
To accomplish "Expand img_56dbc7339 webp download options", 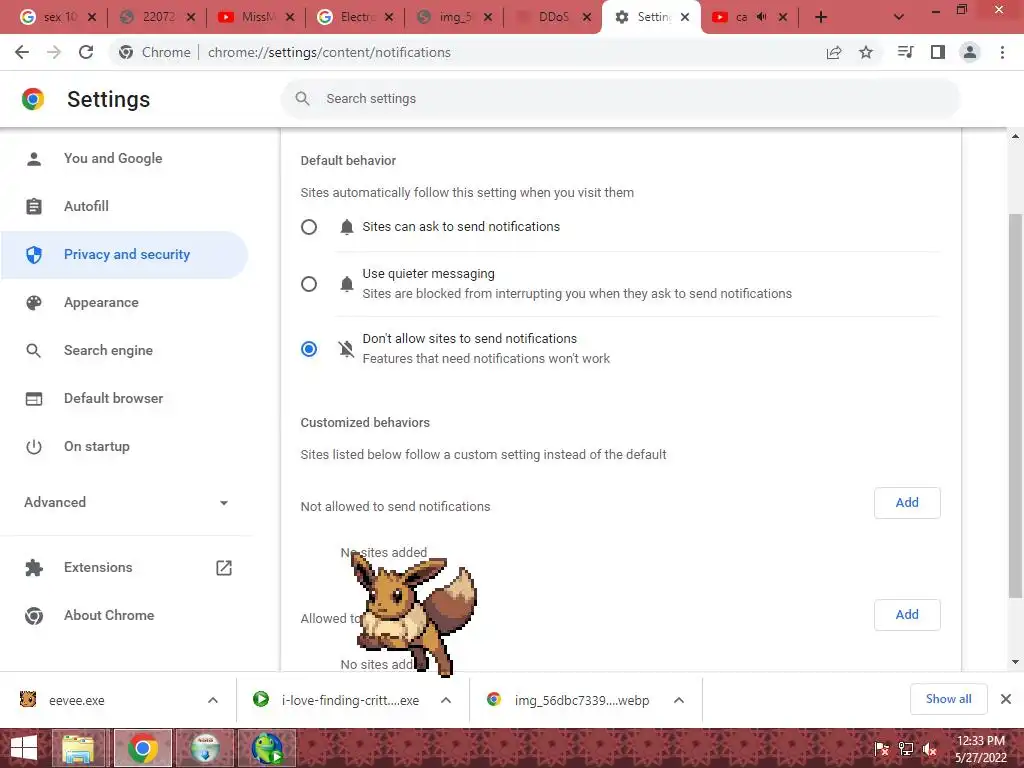I will click(x=679, y=700).
